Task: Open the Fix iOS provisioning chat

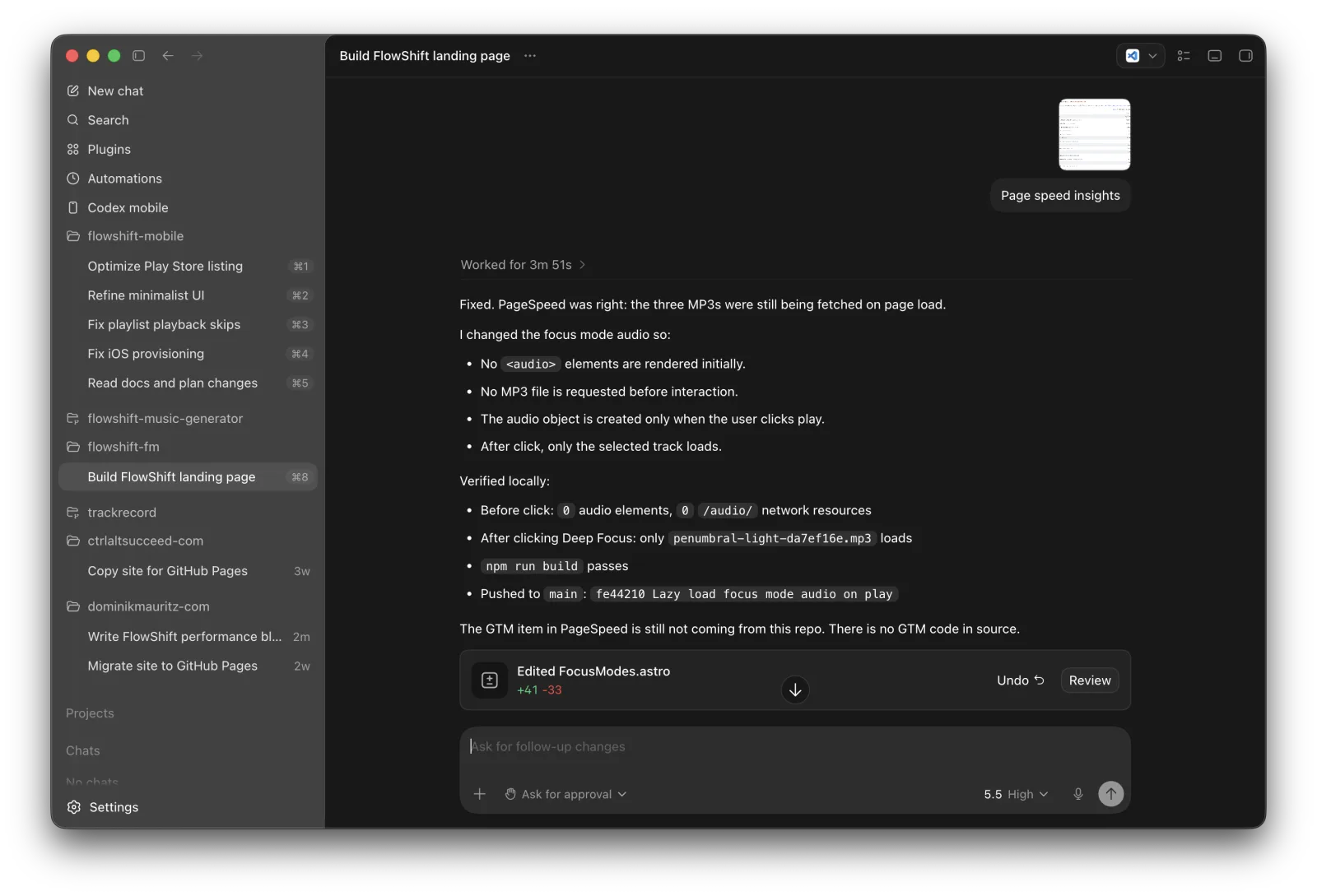Action: (188, 354)
